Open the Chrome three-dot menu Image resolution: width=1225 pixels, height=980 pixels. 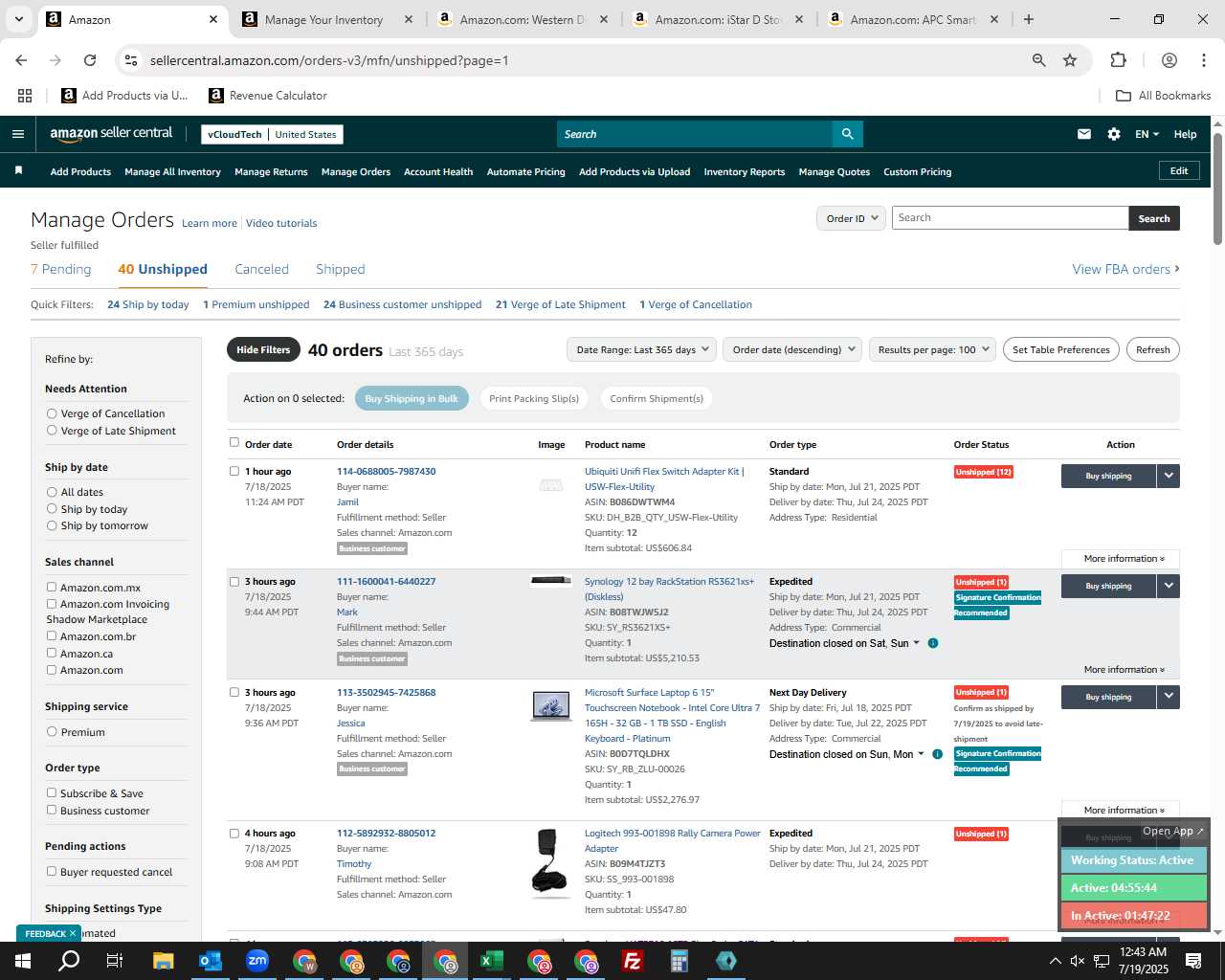click(1203, 60)
